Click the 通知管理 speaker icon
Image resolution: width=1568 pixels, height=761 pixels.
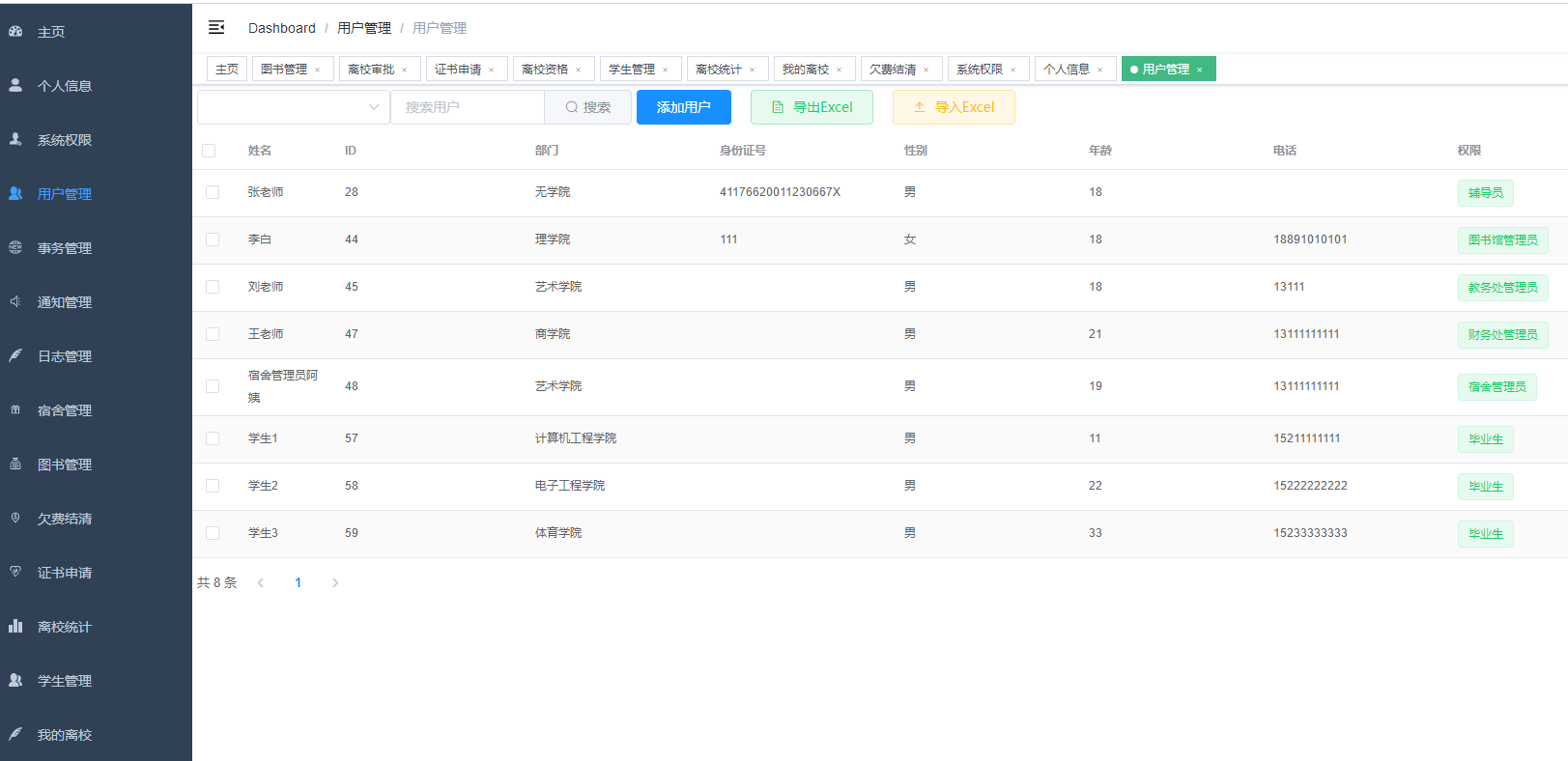click(15, 301)
